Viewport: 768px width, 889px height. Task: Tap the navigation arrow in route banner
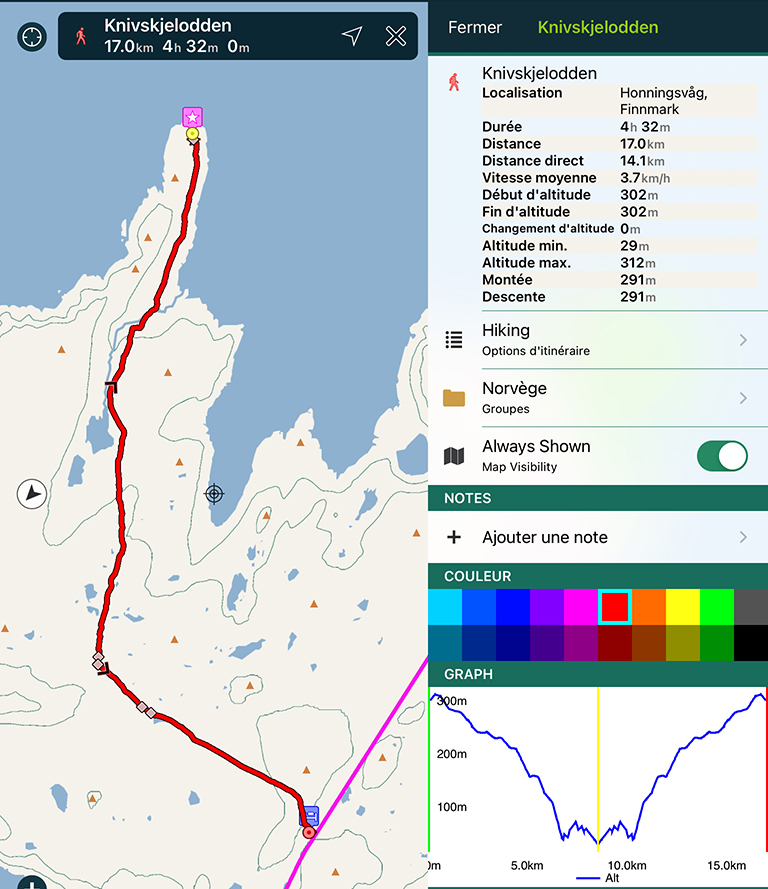351,37
